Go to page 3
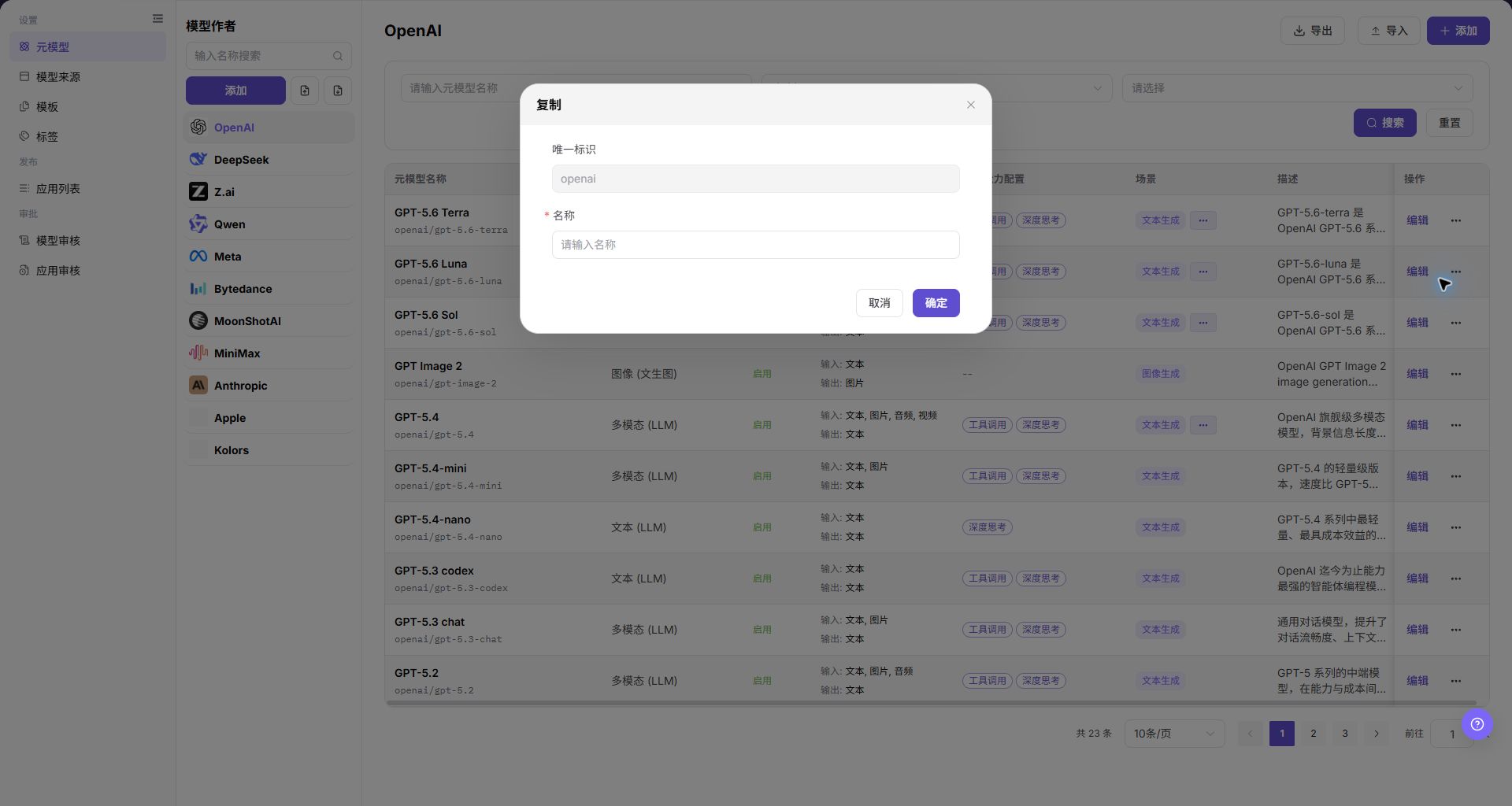Screen dimensions: 1512x806 click(1344, 734)
